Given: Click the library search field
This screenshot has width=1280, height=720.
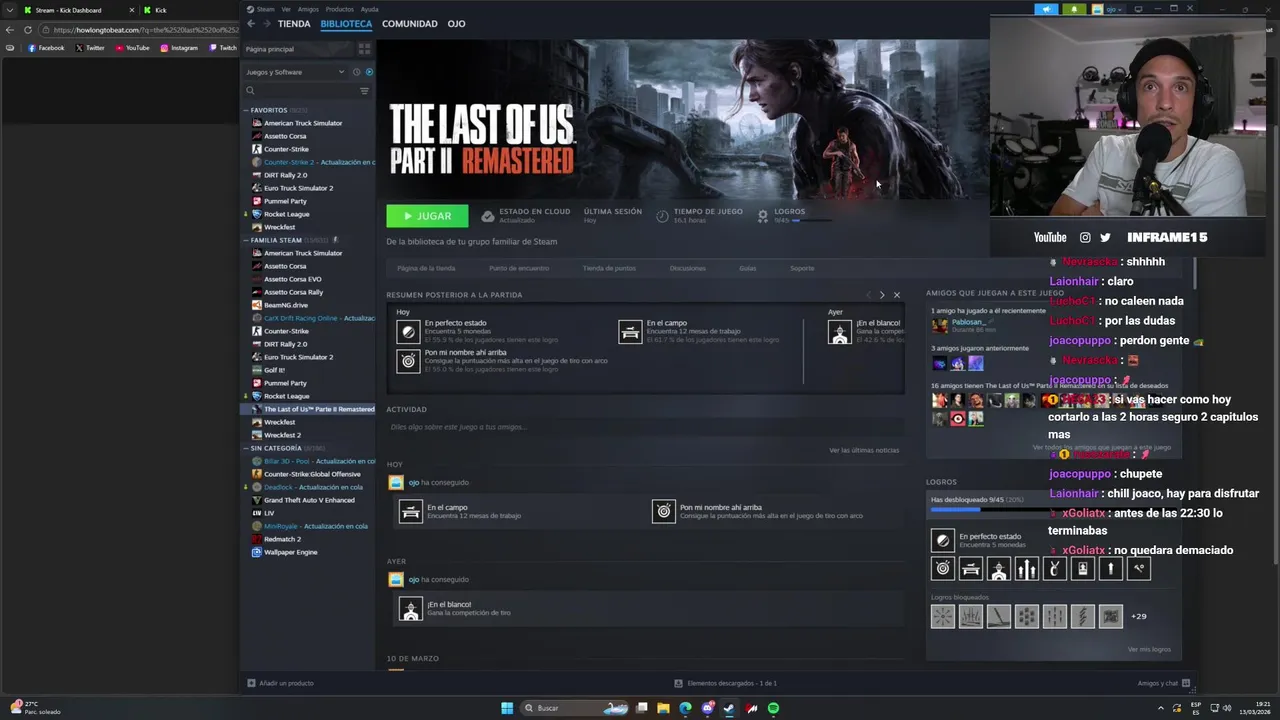Looking at the screenshot, I should point(300,91).
